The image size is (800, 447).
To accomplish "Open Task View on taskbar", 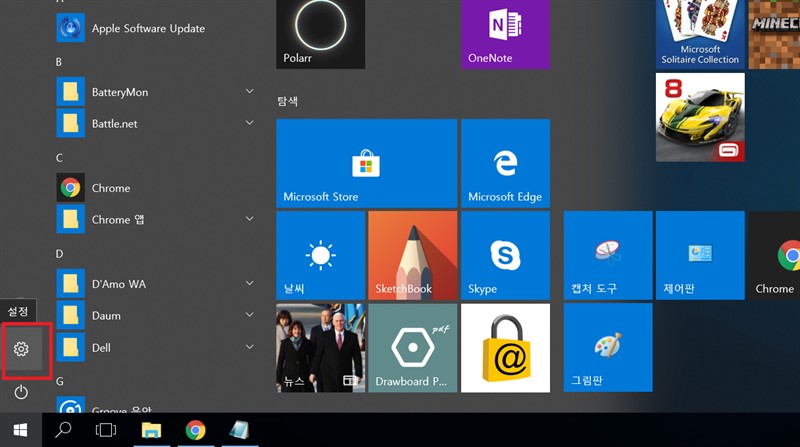I will (x=106, y=430).
